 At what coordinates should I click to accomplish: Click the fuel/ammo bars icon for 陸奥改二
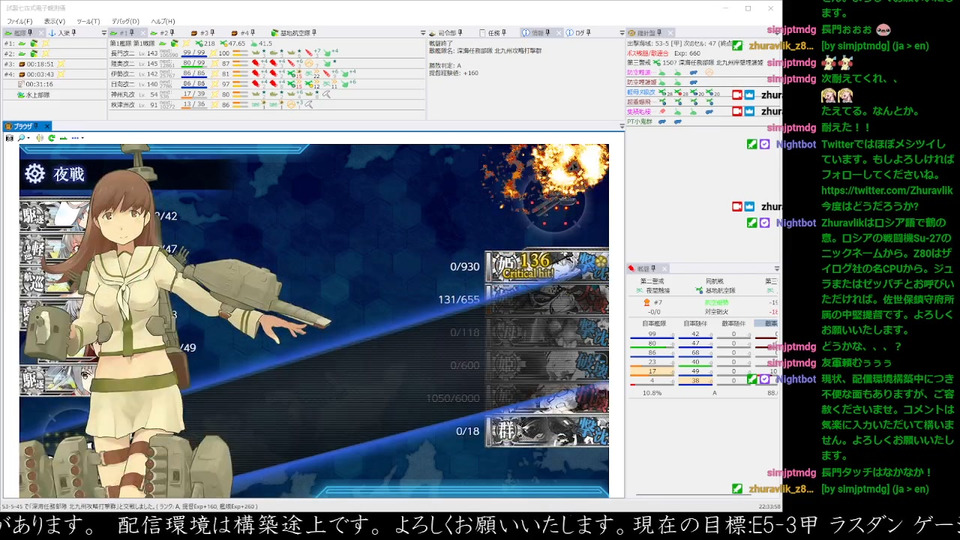240,64
